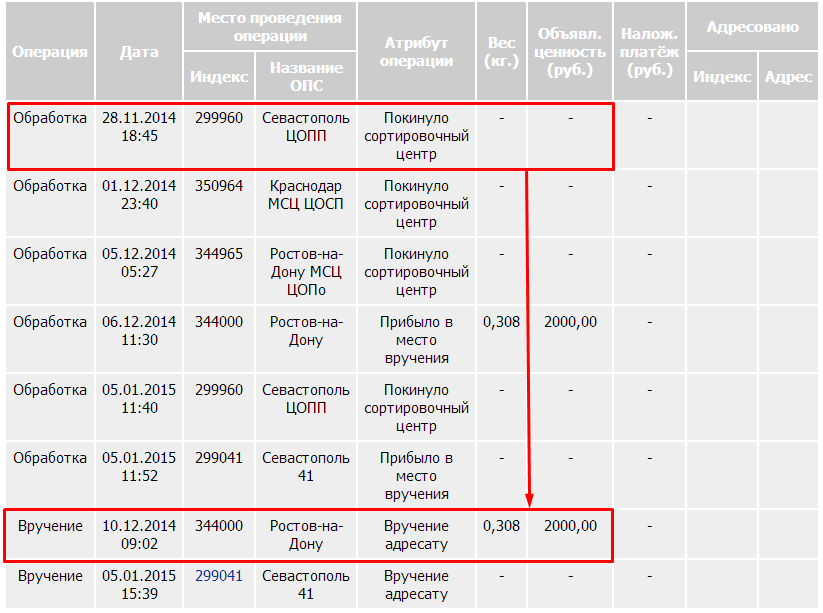Select the Краснодар МСЦ ЦОСП cell
The image size is (823, 613).
306,195
